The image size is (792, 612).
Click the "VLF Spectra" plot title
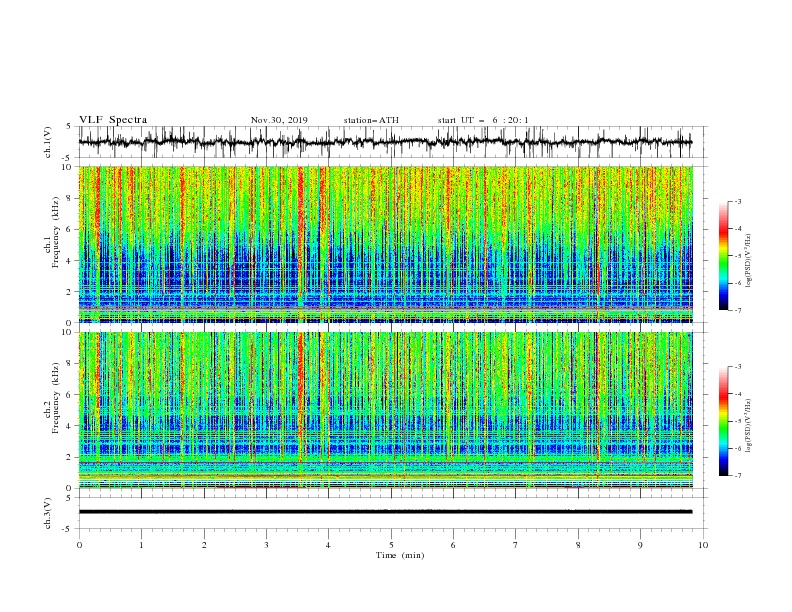(x=113, y=120)
